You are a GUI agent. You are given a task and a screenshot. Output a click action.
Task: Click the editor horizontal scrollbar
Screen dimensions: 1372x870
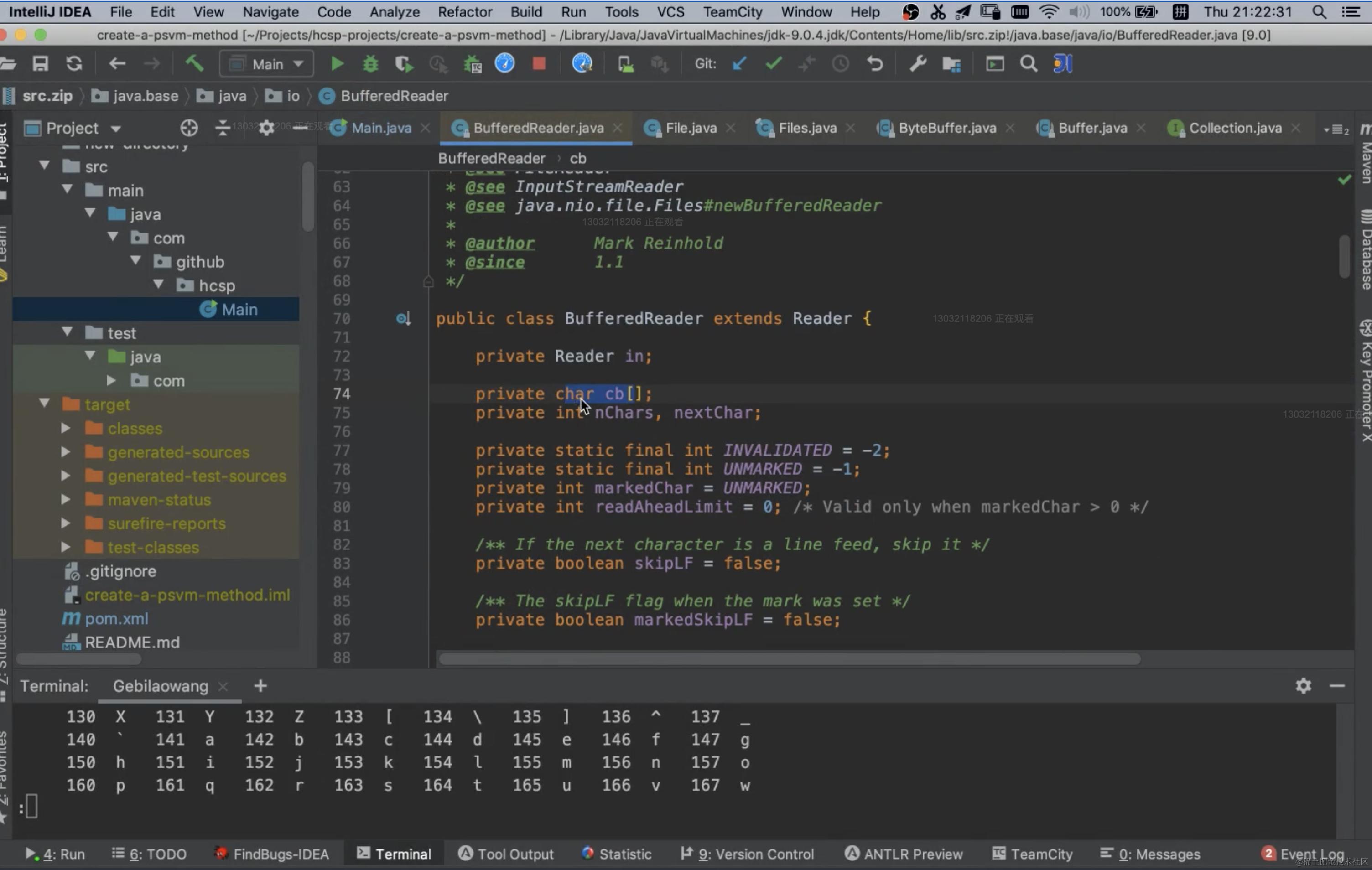(x=789, y=658)
